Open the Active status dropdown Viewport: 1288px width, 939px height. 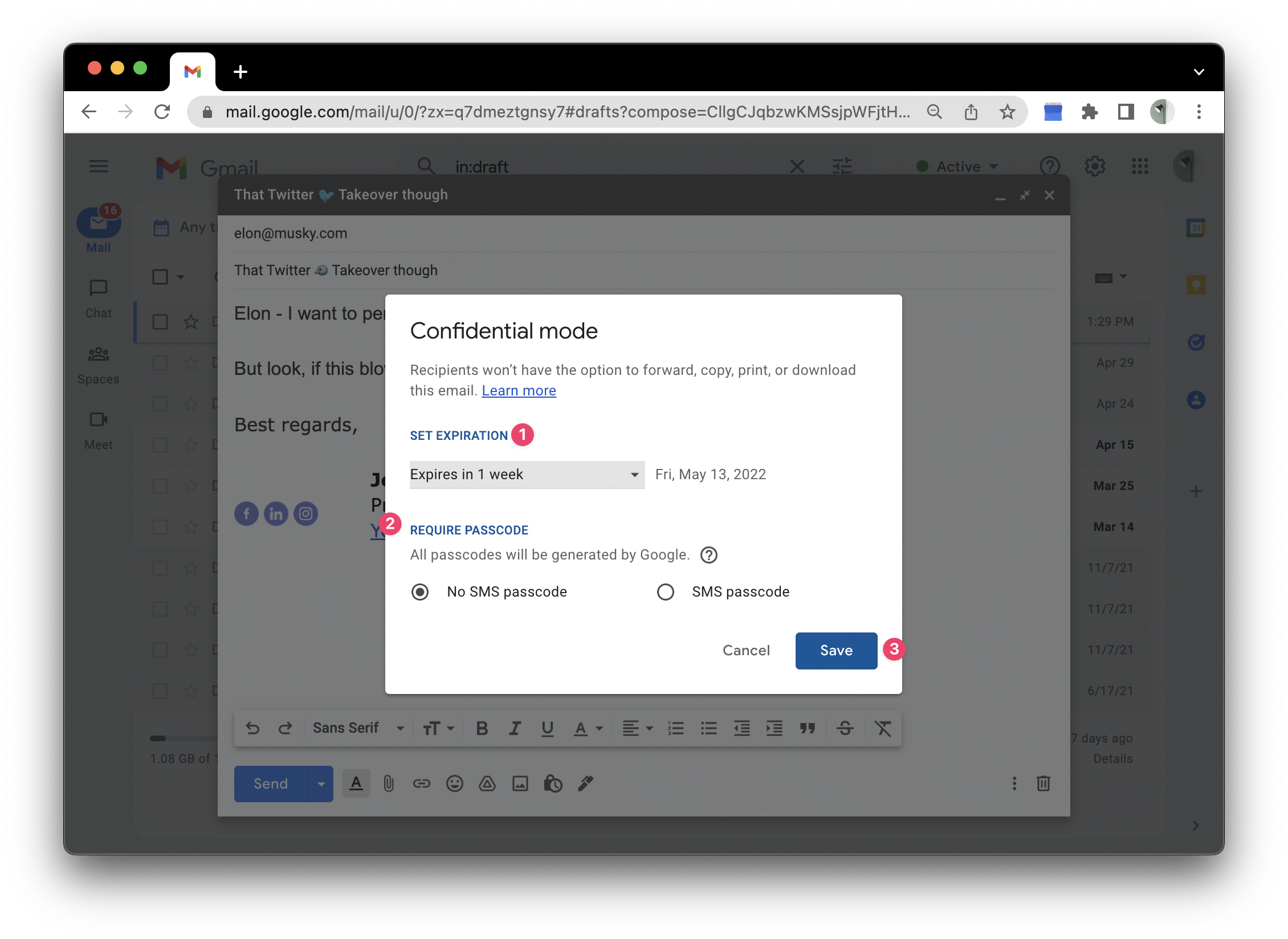pyautogui.click(x=957, y=167)
